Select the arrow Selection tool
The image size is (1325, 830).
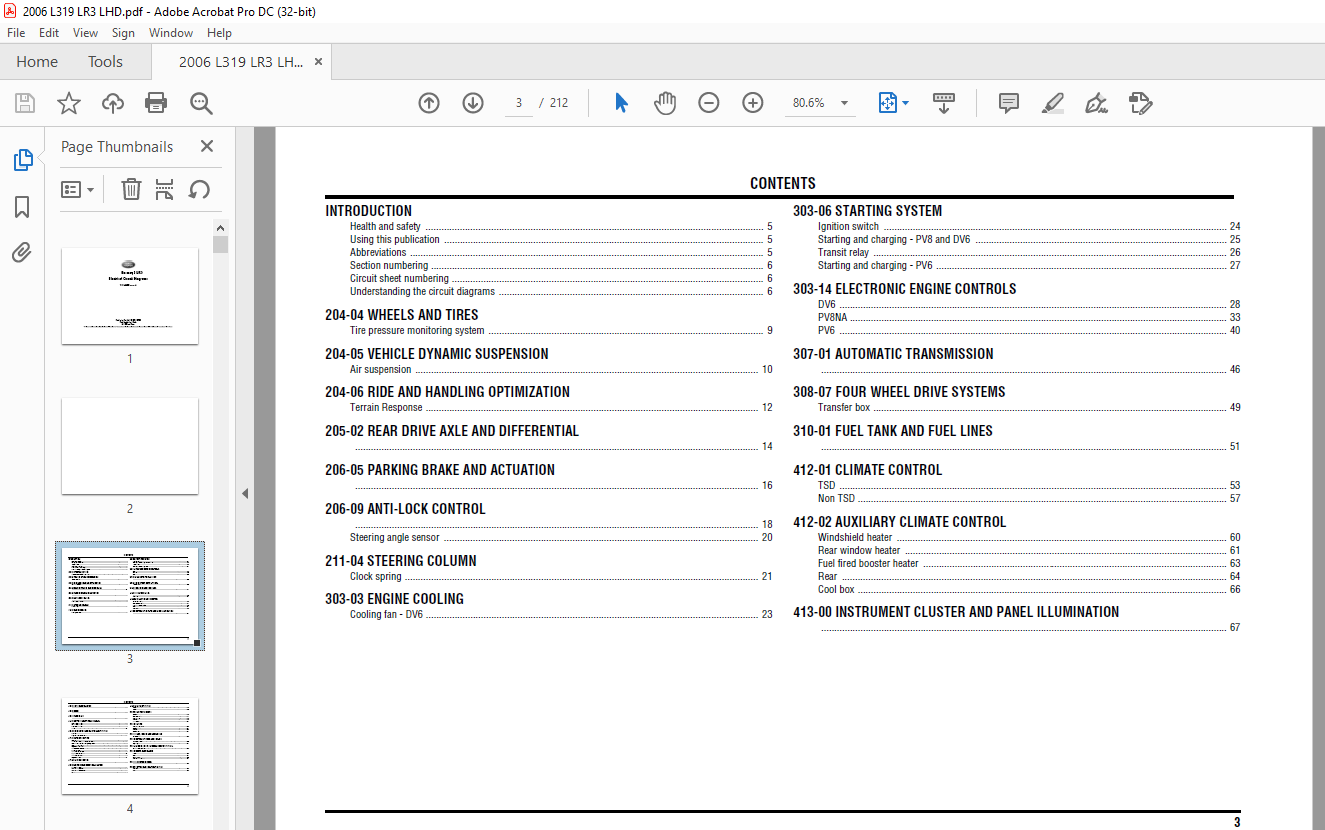click(621, 103)
